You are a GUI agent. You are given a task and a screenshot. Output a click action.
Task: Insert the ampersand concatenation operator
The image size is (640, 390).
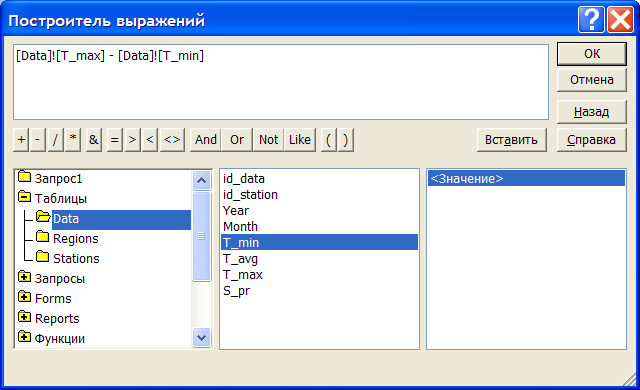coord(93,140)
